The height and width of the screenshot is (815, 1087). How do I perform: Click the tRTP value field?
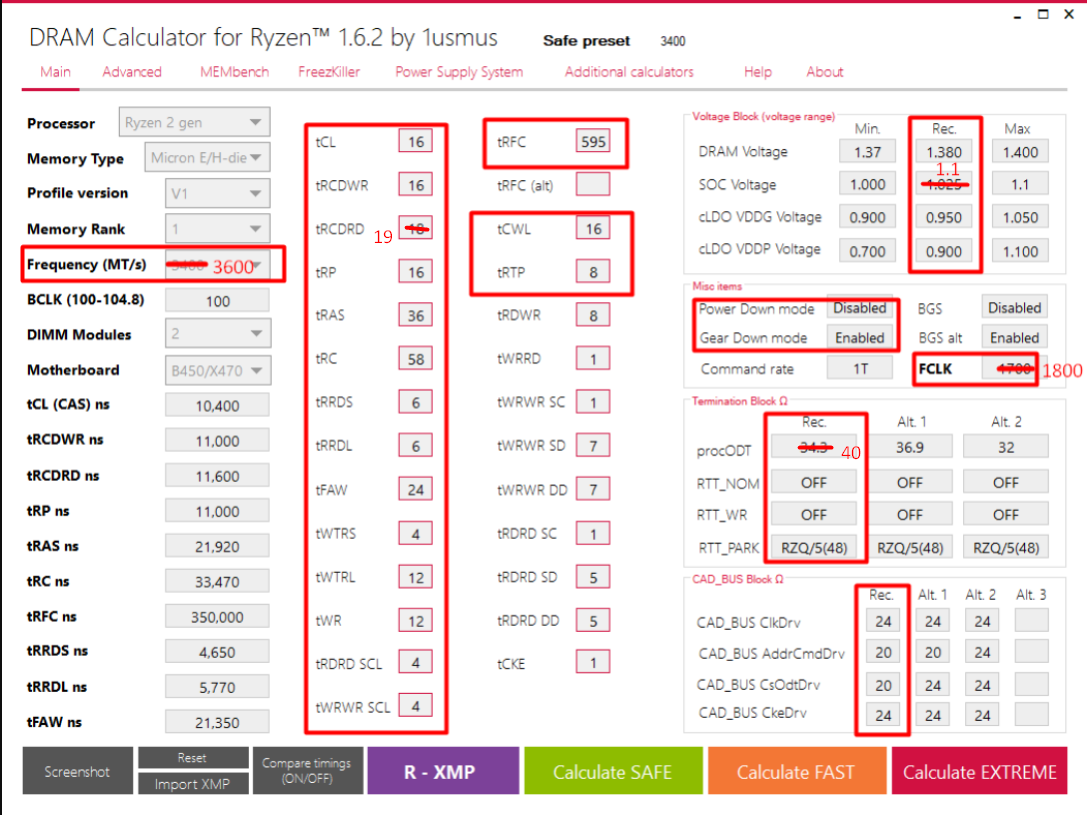593,272
